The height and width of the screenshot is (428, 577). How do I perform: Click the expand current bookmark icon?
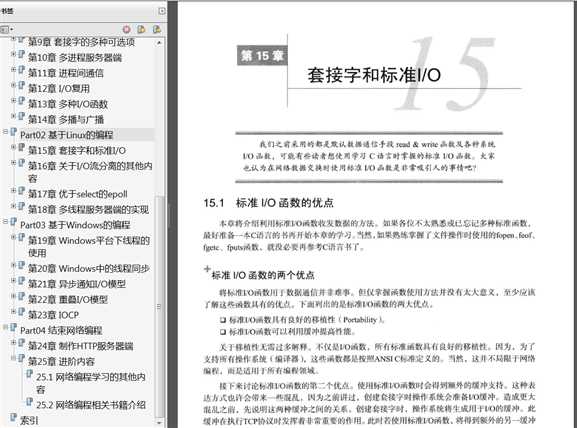coord(157,29)
